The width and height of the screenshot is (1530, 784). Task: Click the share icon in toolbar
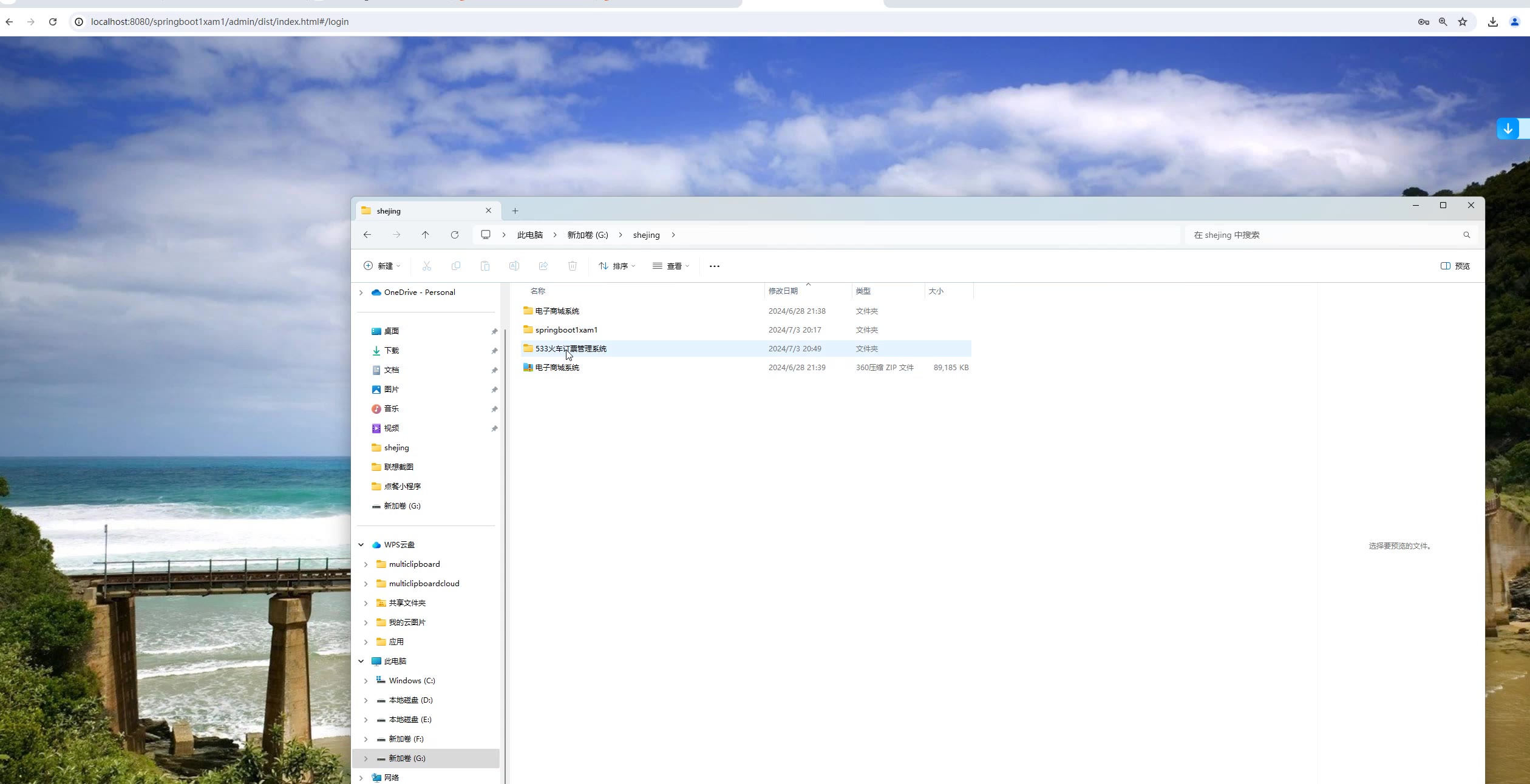click(x=543, y=266)
